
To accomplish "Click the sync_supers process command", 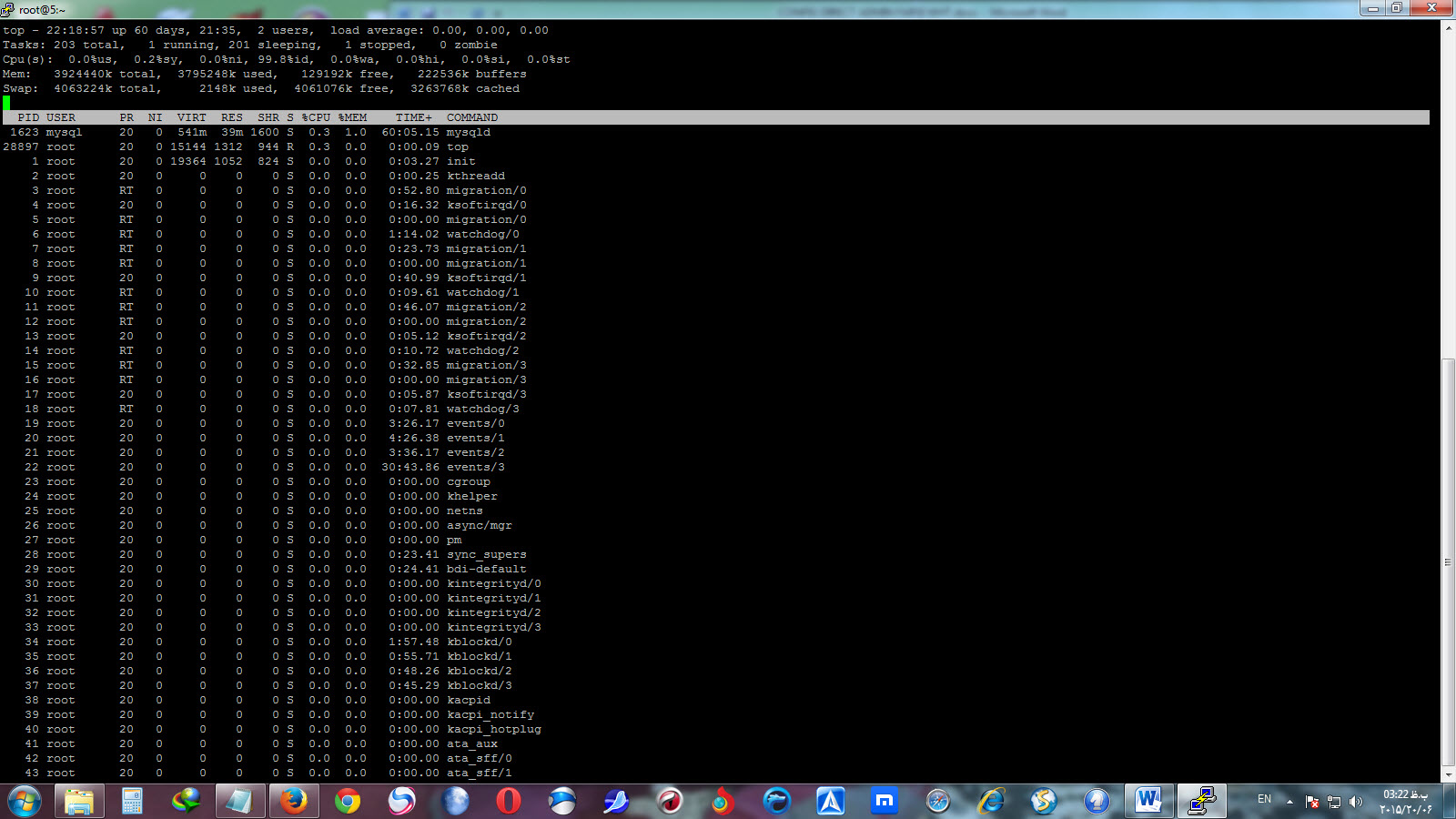I will pos(487,554).
